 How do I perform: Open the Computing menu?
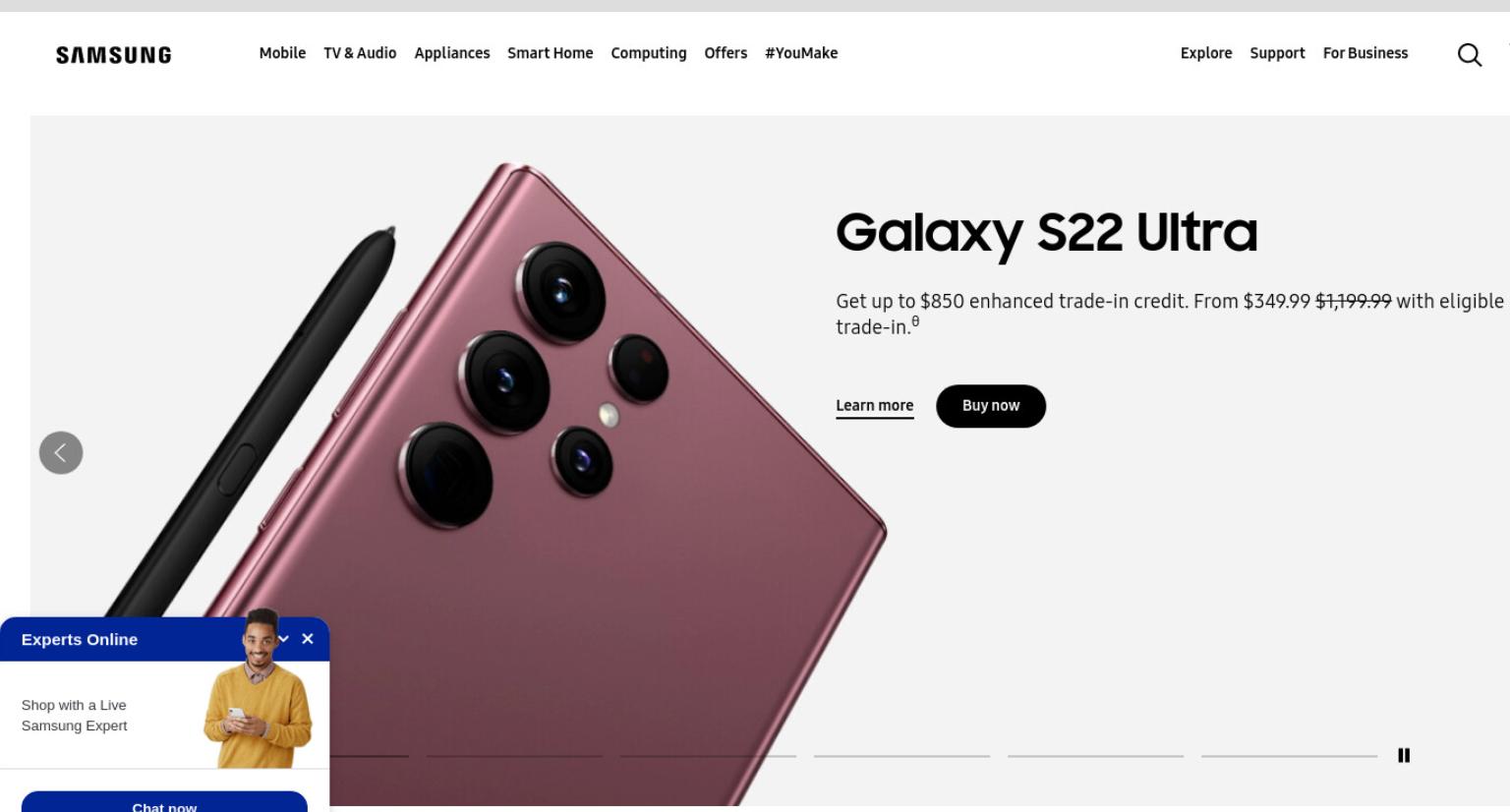[x=649, y=53]
